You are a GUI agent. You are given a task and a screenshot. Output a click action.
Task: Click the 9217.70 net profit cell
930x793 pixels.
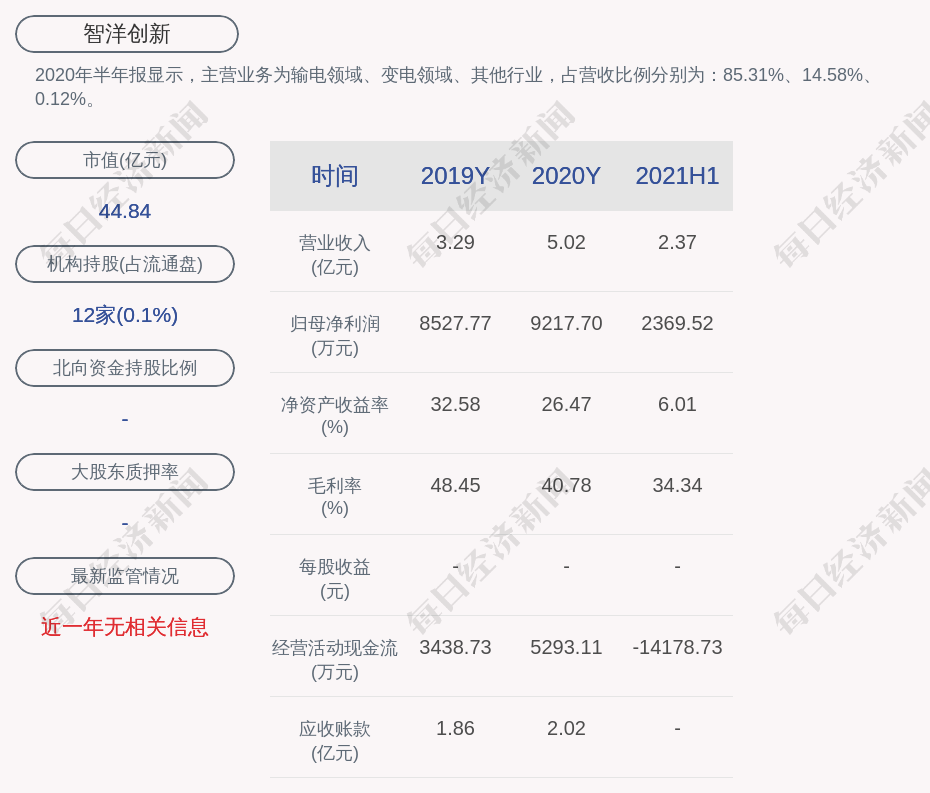tap(566, 323)
